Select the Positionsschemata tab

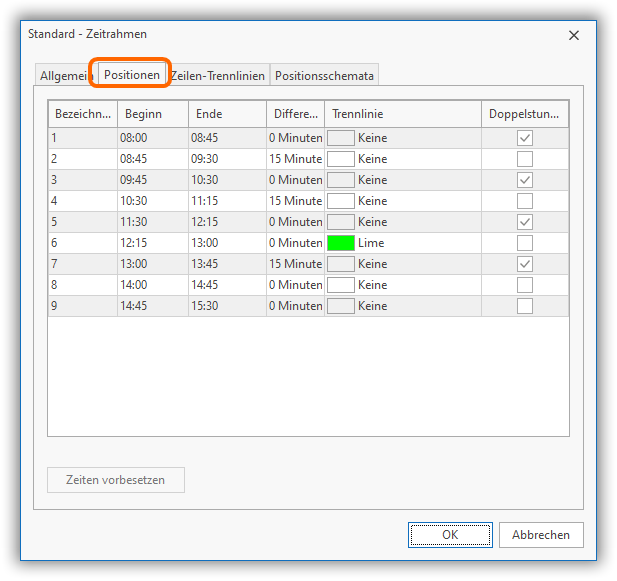[x=324, y=76]
